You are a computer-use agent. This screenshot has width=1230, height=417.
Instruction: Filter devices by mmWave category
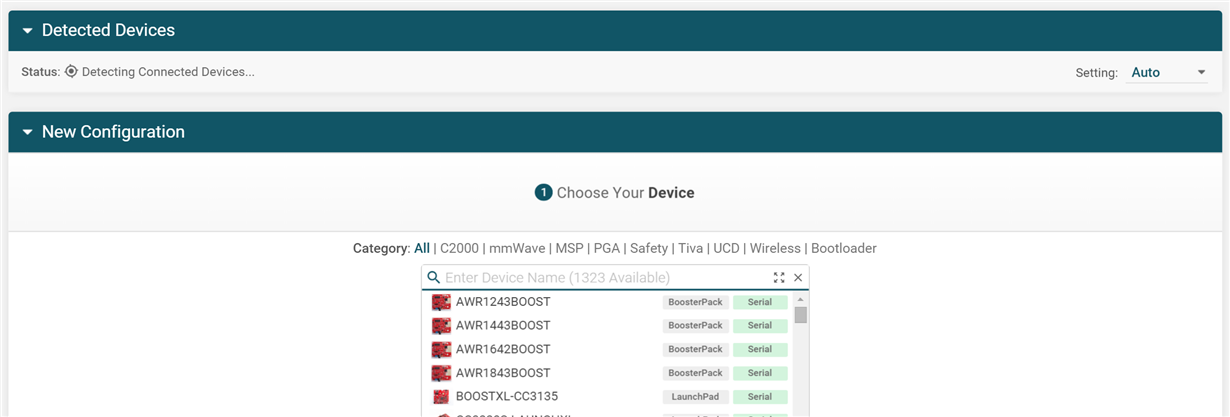click(516, 248)
